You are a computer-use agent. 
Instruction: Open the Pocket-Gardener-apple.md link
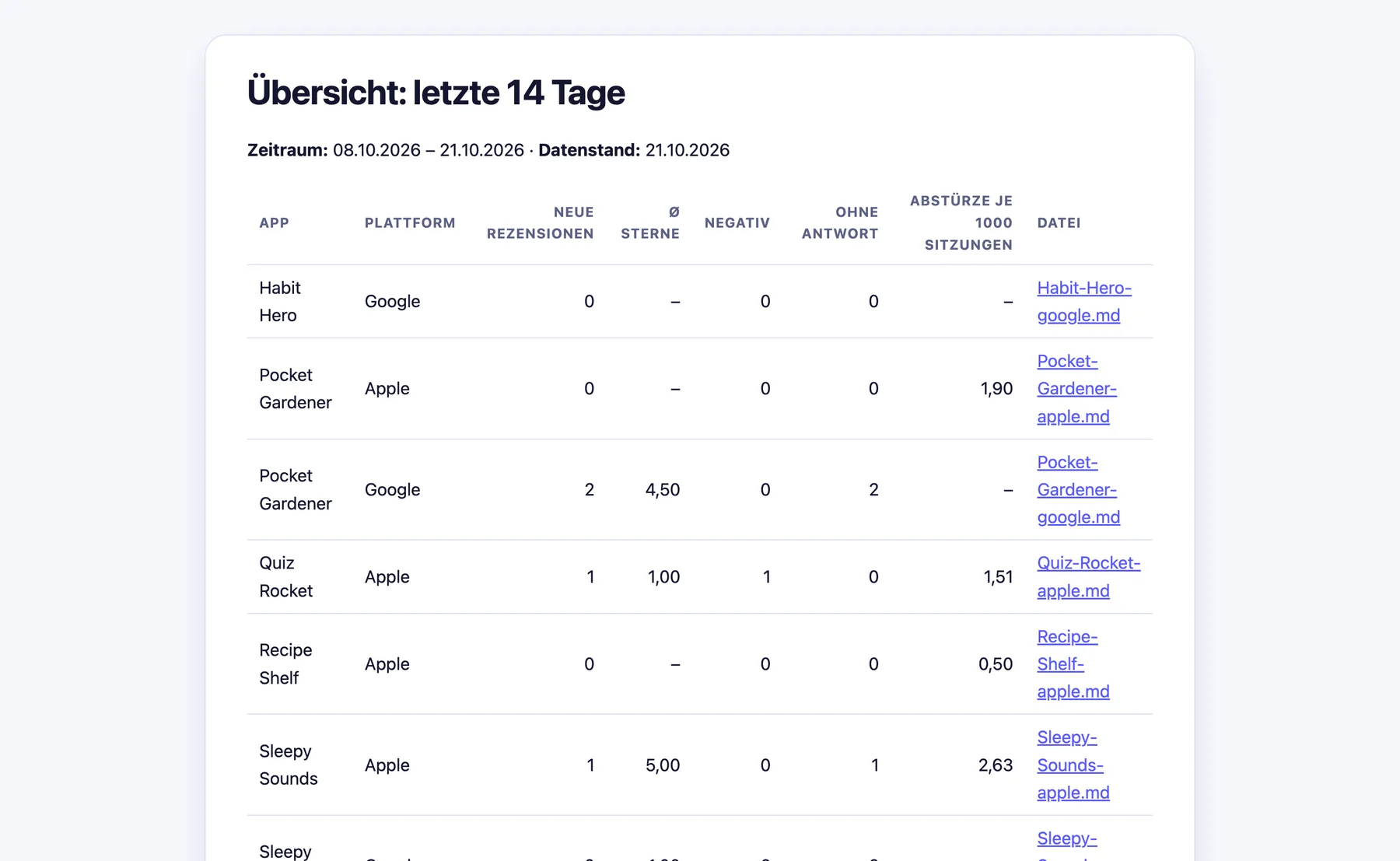point(1076,388)
